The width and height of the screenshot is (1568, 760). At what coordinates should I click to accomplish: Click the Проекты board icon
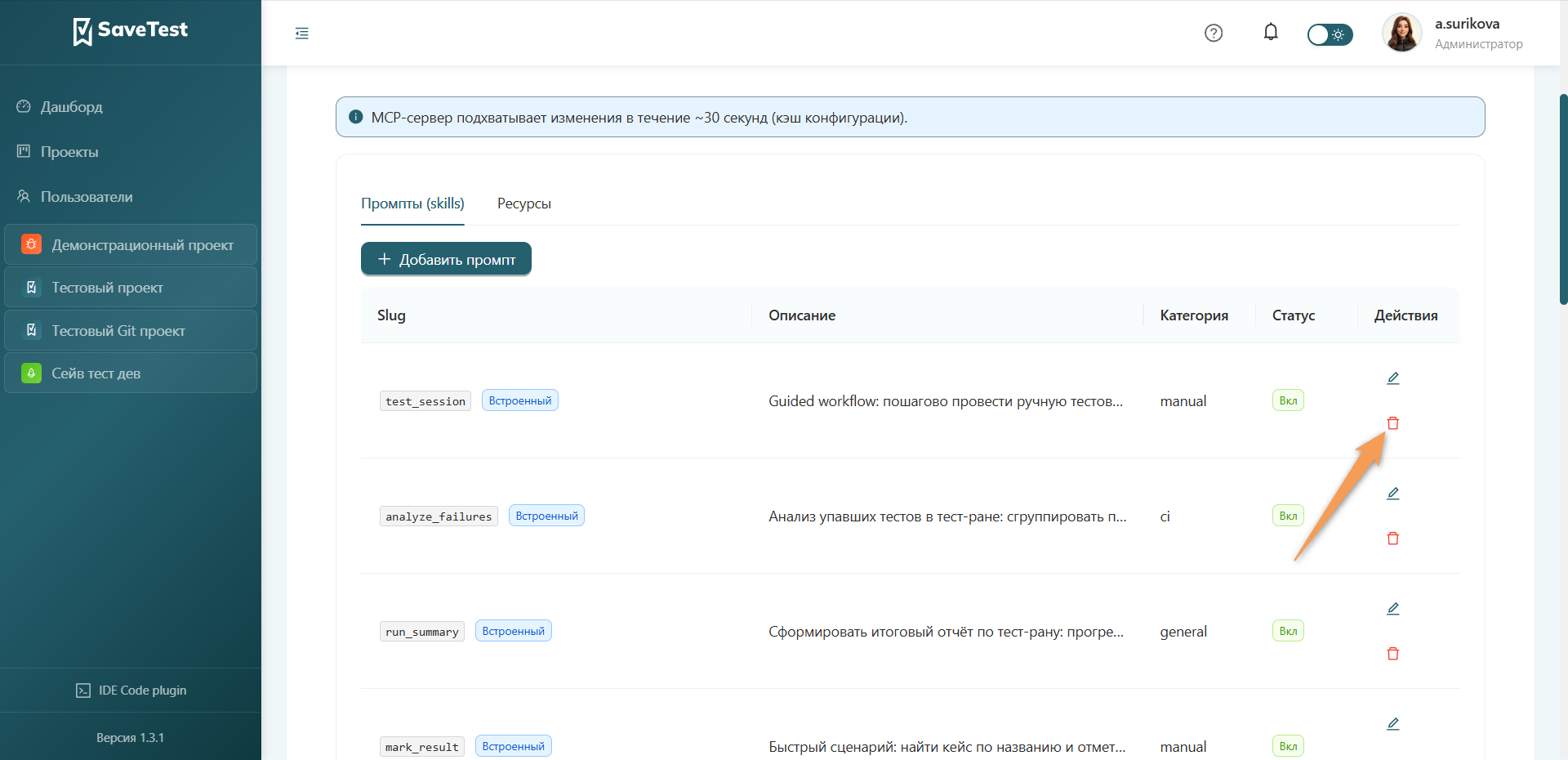(x=24, y=151)
